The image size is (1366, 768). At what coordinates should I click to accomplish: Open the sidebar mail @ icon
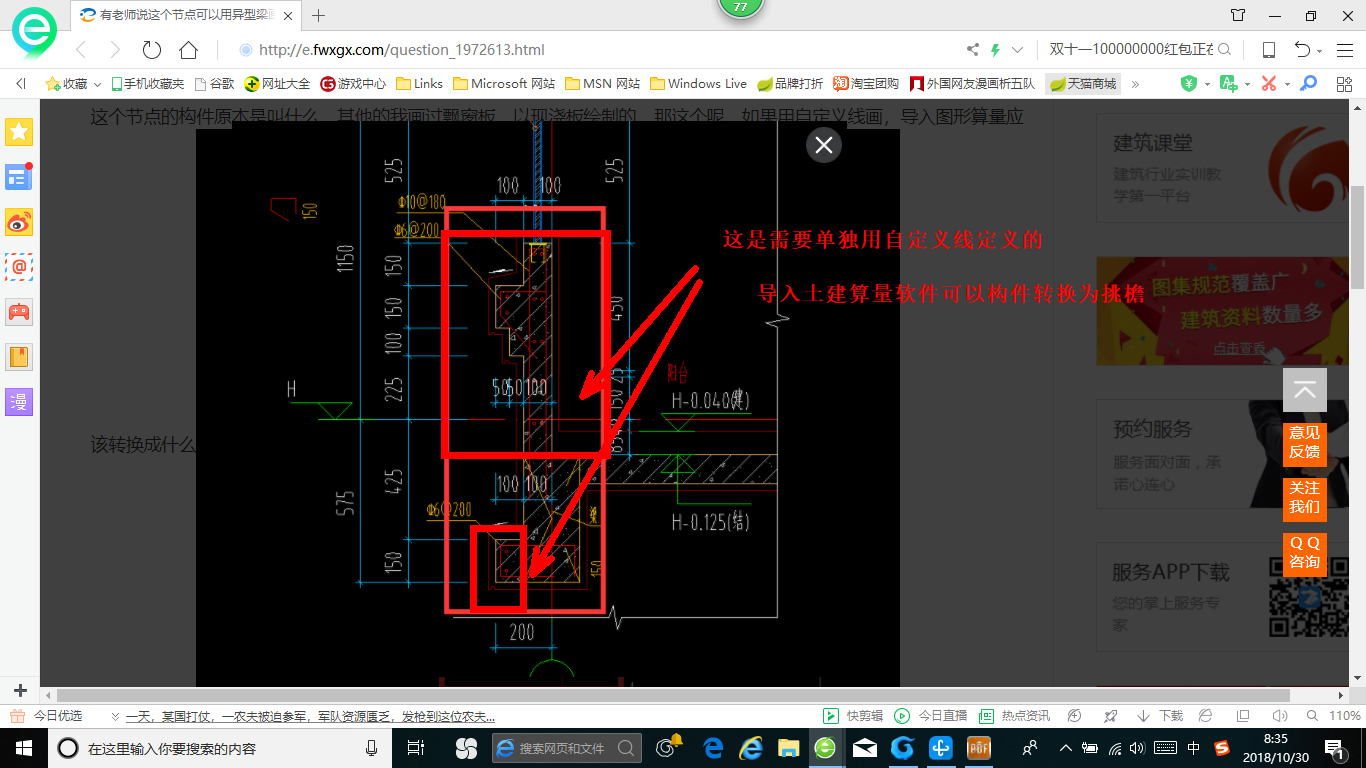tap(19, 267)
